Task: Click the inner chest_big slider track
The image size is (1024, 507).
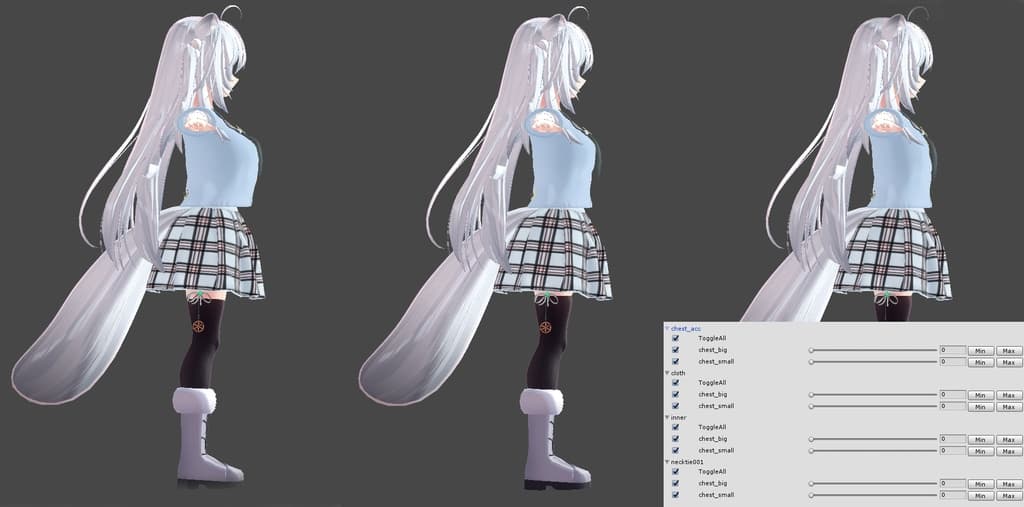Action: (872, 439)
